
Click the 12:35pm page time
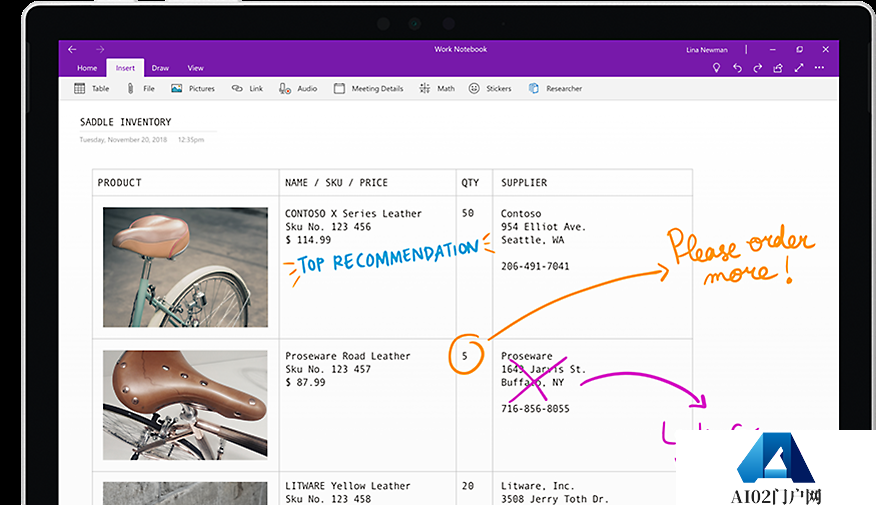point(191,140)
